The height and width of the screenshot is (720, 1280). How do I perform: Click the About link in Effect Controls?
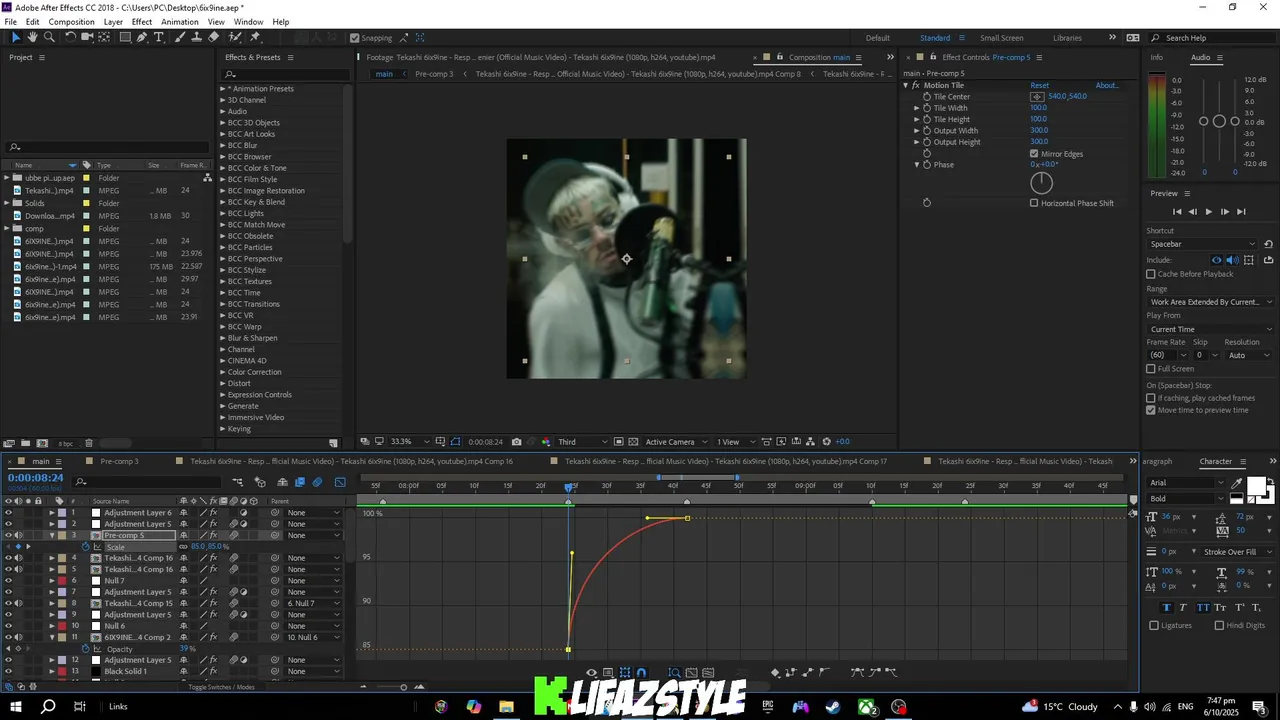point(1107,85)
